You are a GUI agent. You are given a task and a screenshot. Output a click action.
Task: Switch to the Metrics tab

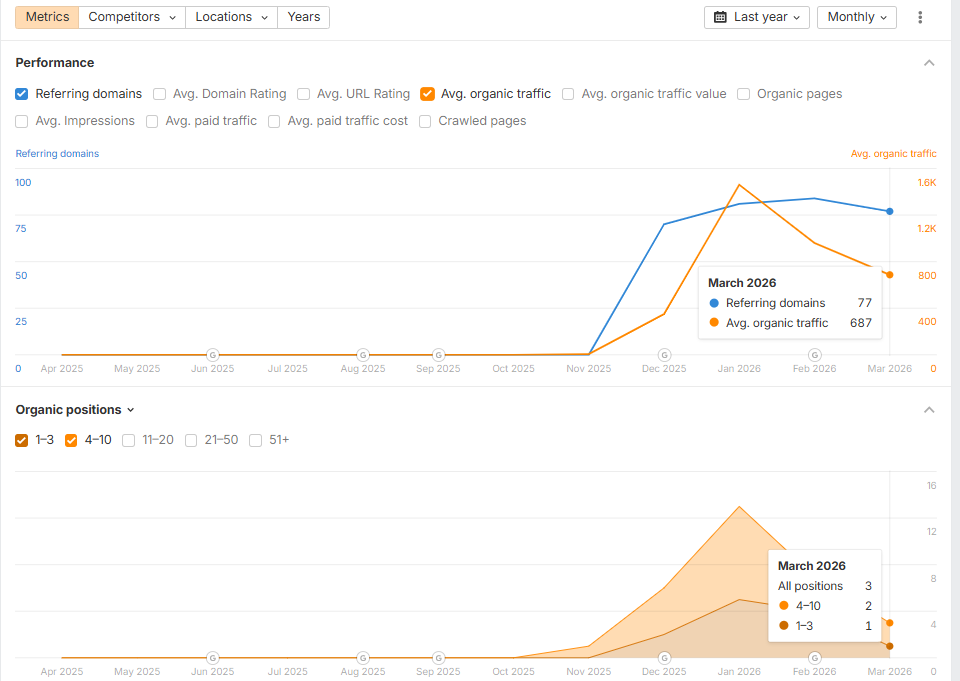47,17
